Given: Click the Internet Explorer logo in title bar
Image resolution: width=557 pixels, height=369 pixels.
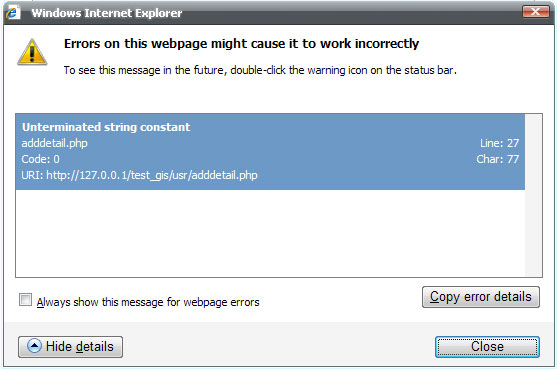Looking at the screenshot, I should click(x=12, y=13).
